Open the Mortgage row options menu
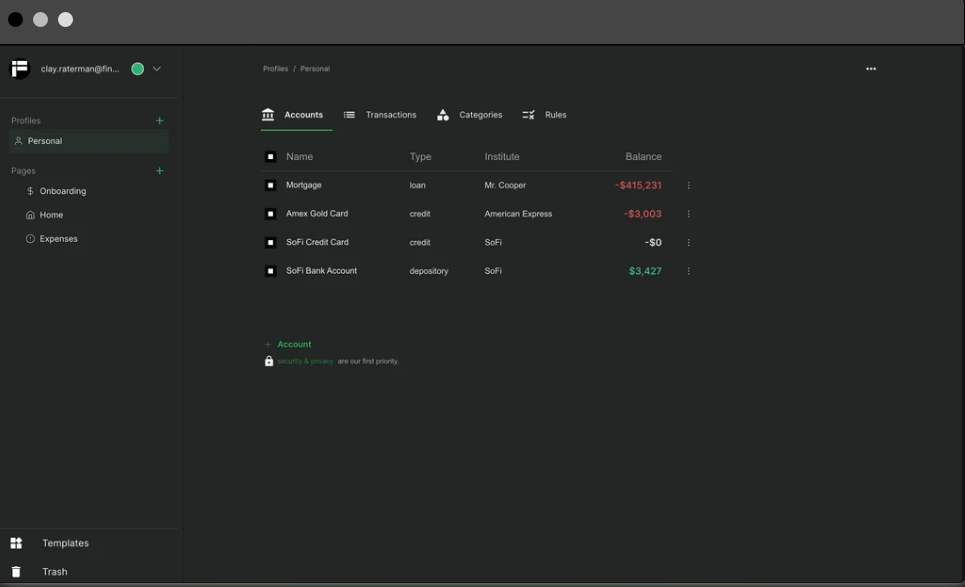Image resolution: width=965 pixels, height=587 pixels. point(688,185)
